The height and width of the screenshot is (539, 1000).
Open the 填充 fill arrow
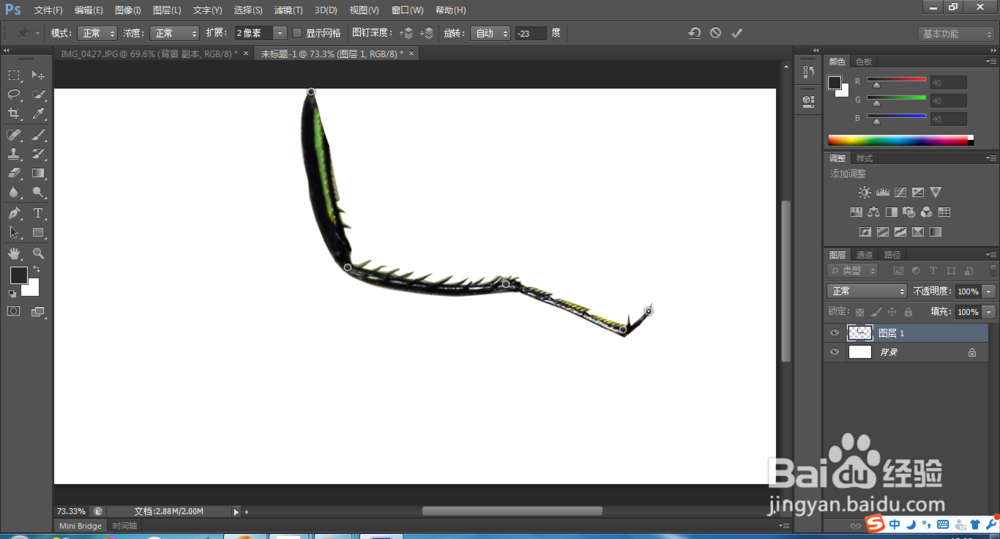coord(989,312)
